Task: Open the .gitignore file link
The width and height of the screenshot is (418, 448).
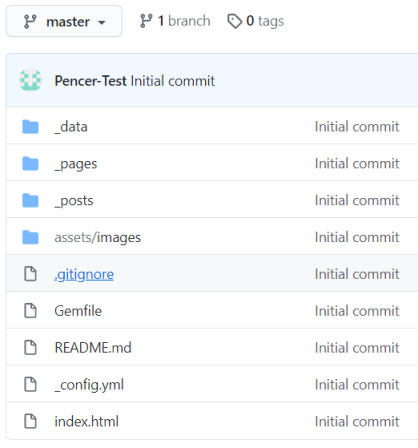Action: point(84,274)
